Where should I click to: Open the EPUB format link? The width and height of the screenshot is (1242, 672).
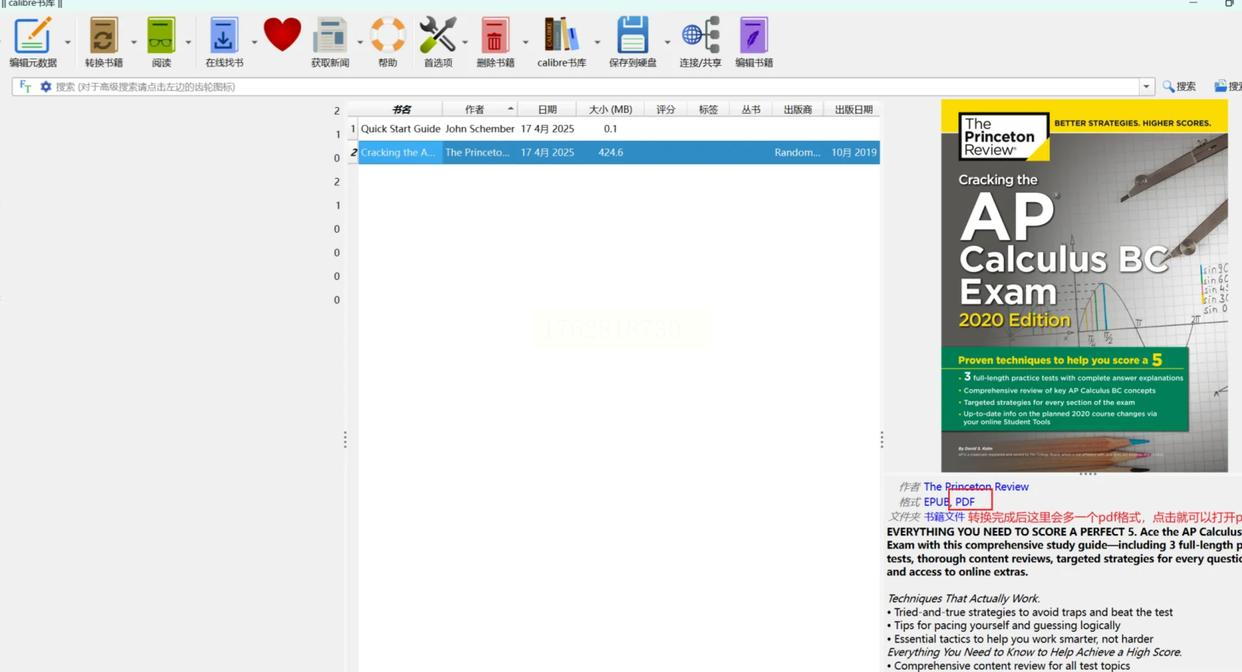(x=936, y=502)
